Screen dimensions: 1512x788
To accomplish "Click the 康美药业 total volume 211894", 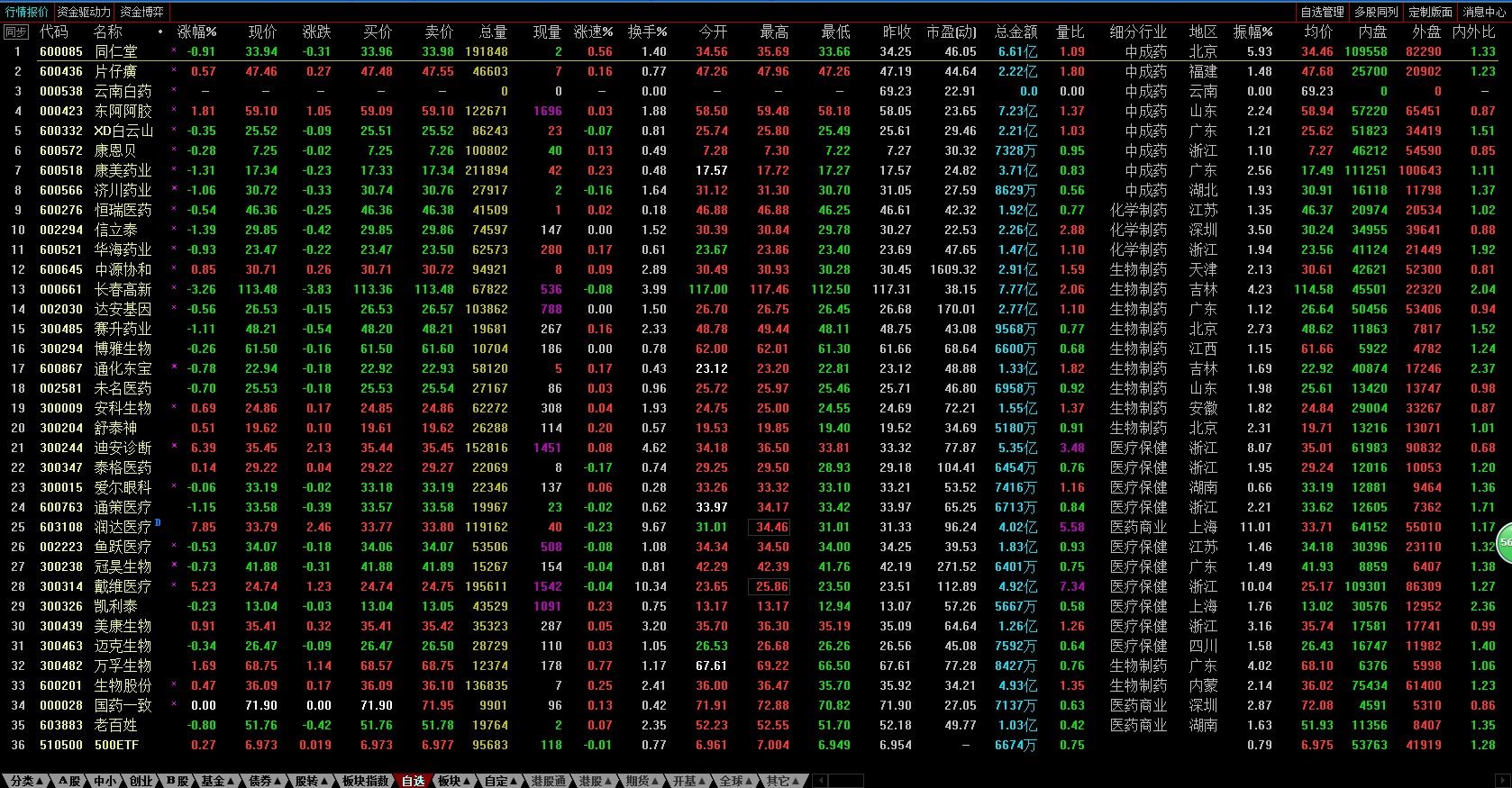I will pos(487,170).
